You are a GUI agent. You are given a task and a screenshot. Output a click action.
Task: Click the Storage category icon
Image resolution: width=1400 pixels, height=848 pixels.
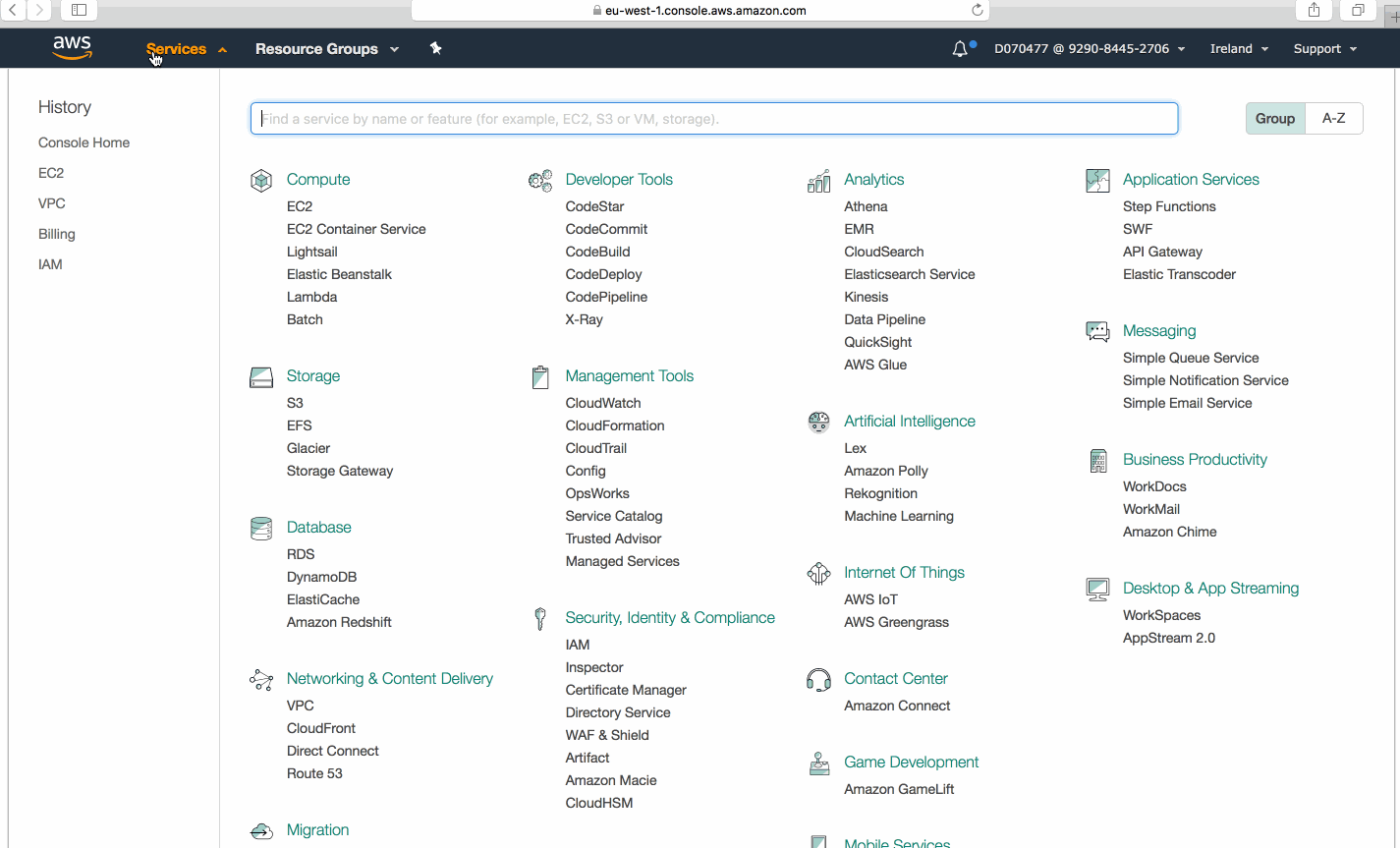pos(261,376)
